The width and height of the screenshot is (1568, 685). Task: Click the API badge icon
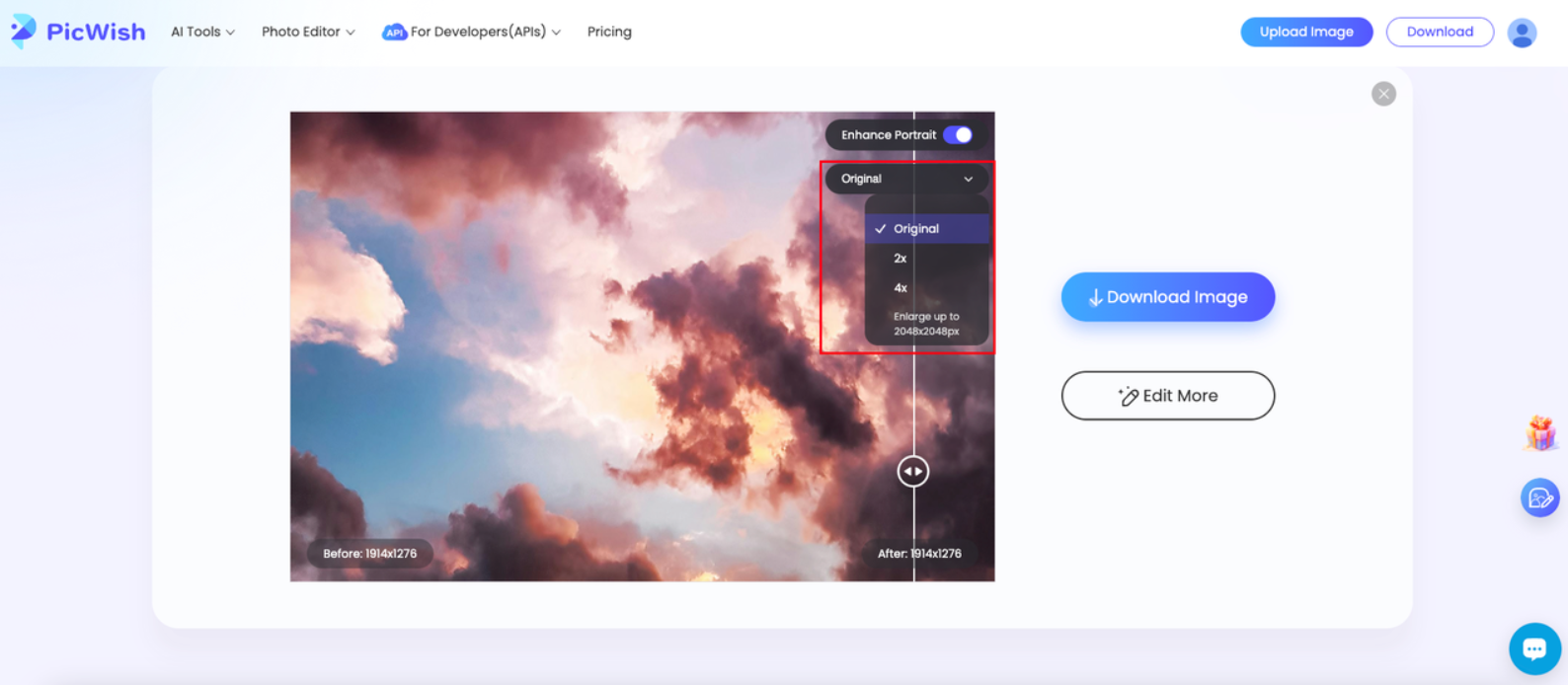[394, 32]
